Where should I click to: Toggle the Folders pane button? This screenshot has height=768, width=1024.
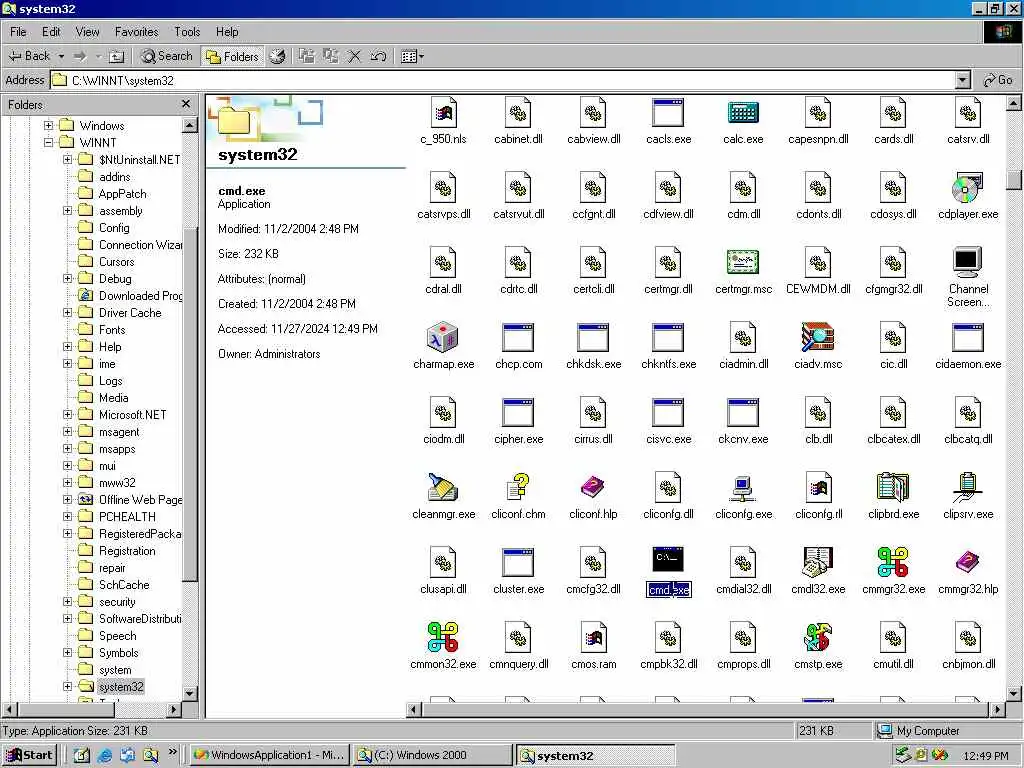[232, 57]
